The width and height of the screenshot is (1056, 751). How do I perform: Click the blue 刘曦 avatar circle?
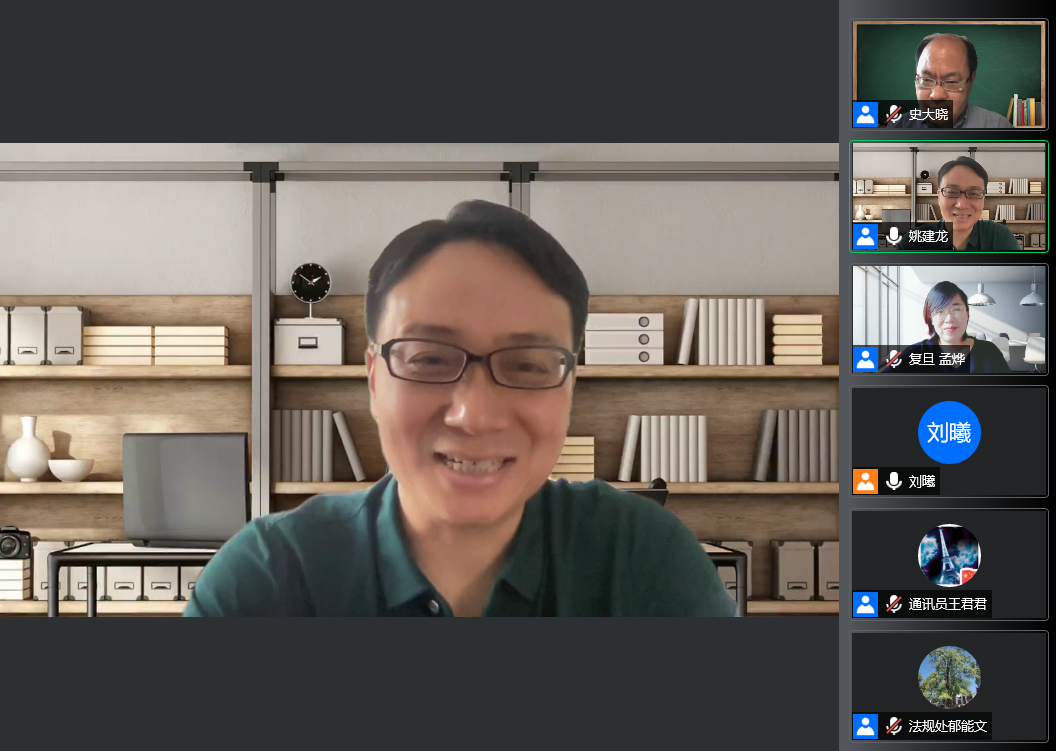coord(949,432)
